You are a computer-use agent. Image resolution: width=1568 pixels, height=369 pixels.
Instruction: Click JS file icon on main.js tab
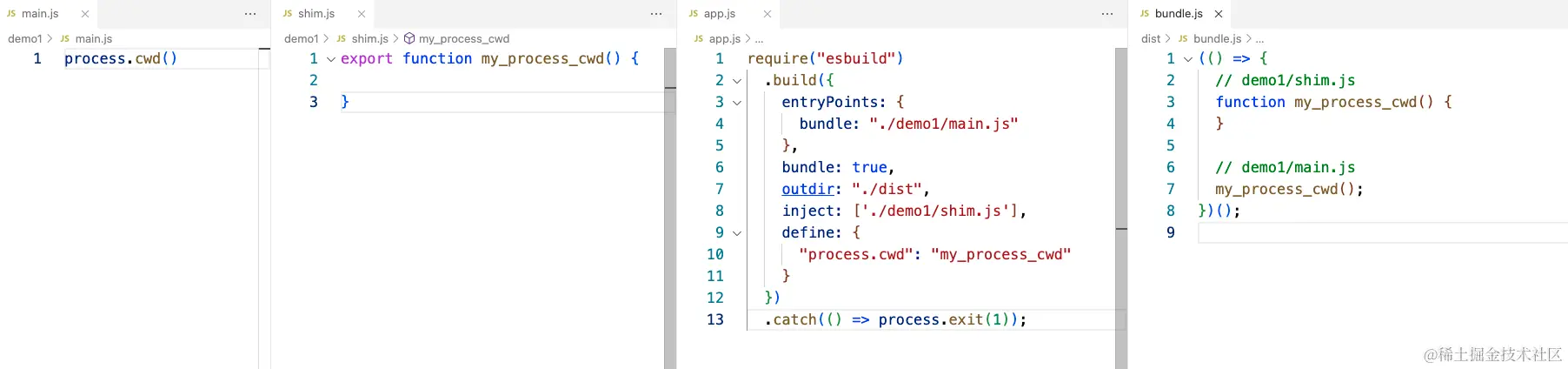coord(11,14)
